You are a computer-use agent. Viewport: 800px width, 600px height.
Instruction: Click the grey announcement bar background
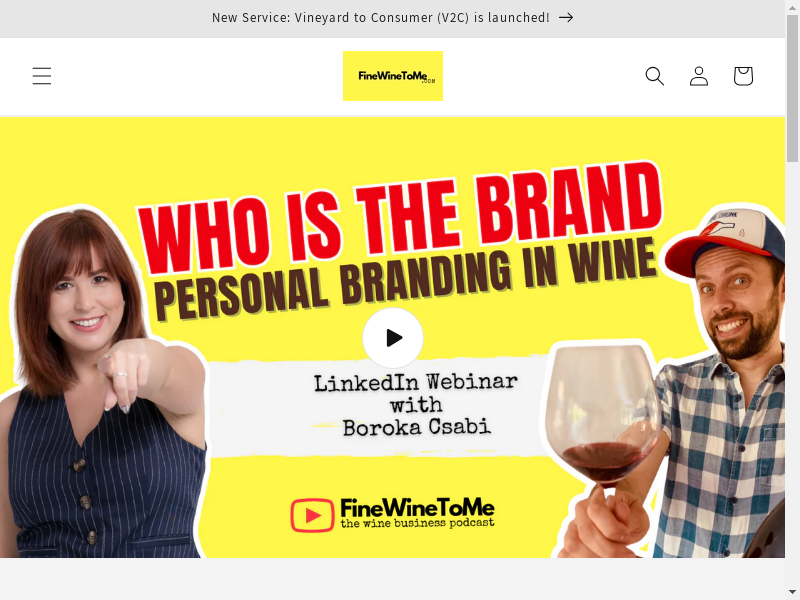coord(102,18)
